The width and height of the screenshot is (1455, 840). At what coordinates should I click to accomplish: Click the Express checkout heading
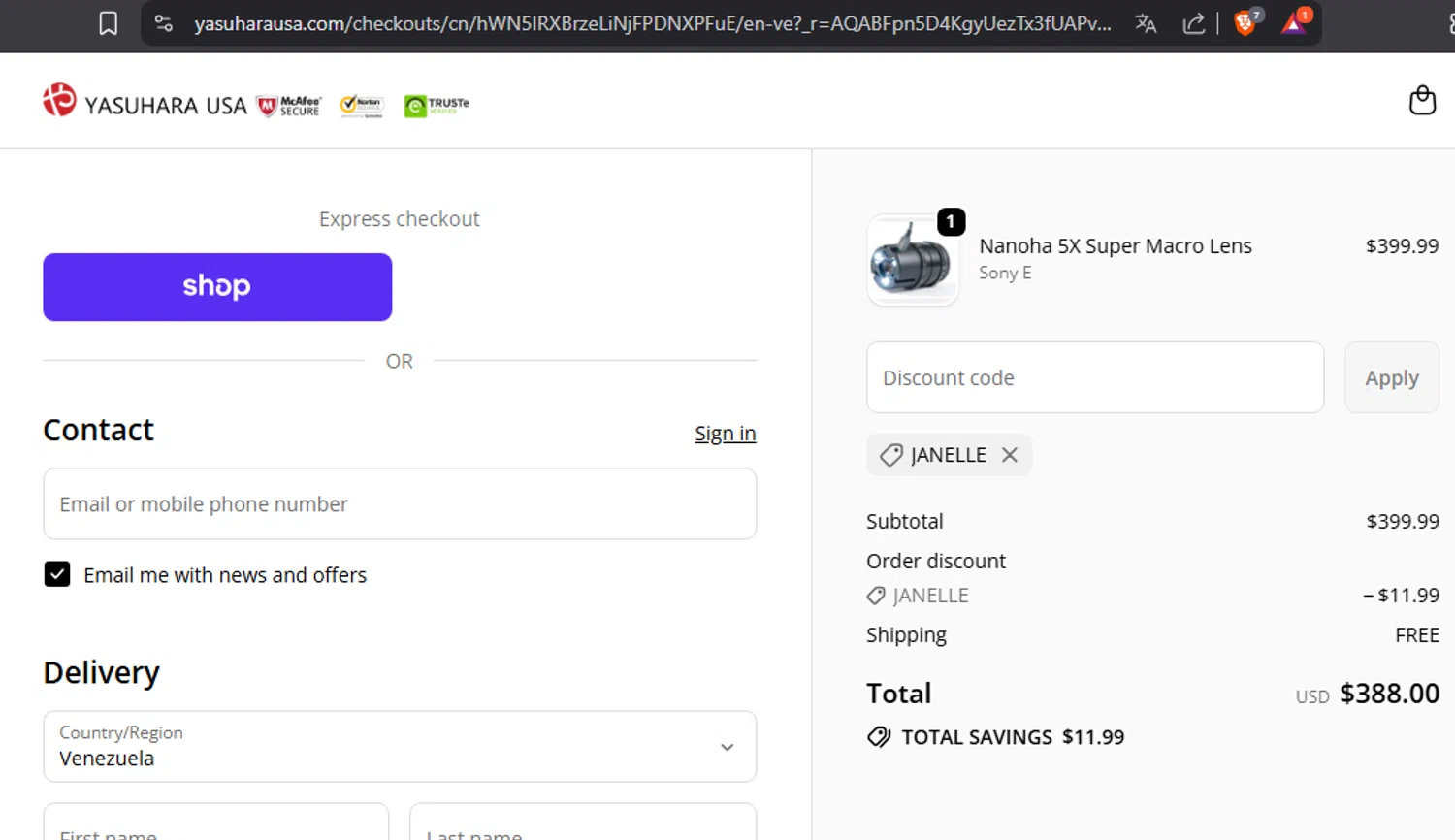[x=400, y=219]
